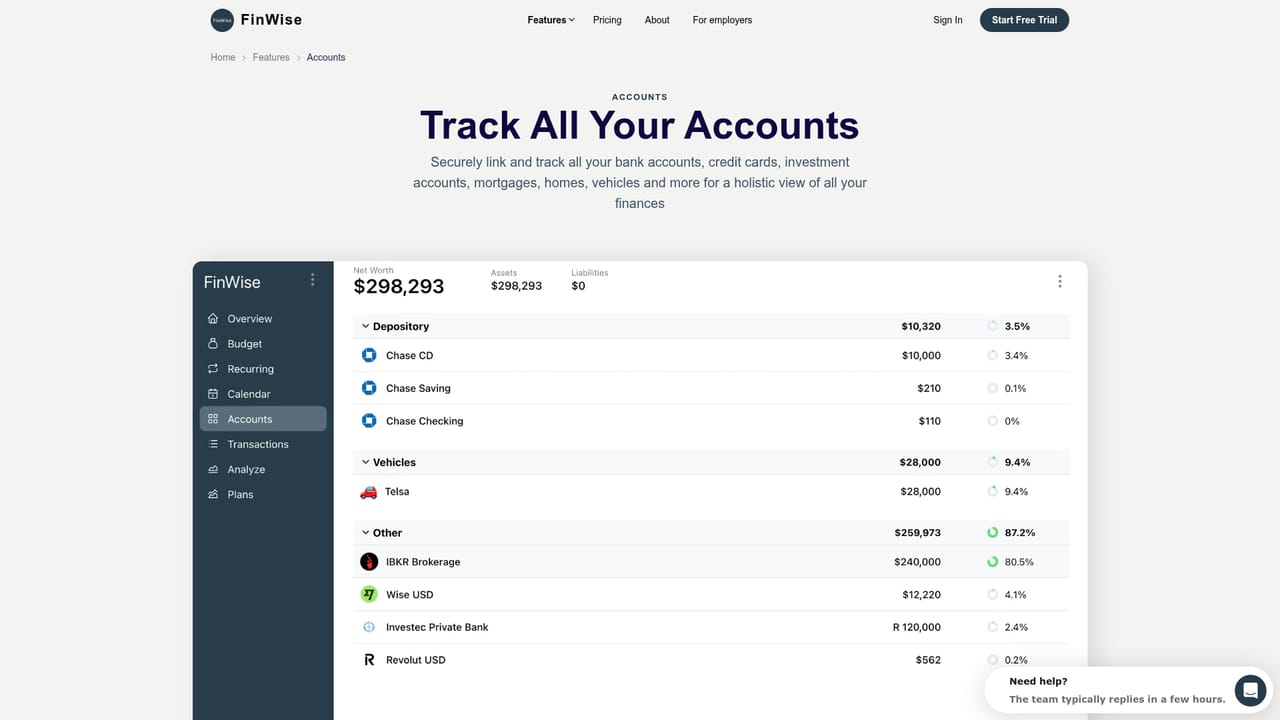Screen dimensions: 1280x720
Task: Click the Calendar icon in sidebar
Action: 213,394
